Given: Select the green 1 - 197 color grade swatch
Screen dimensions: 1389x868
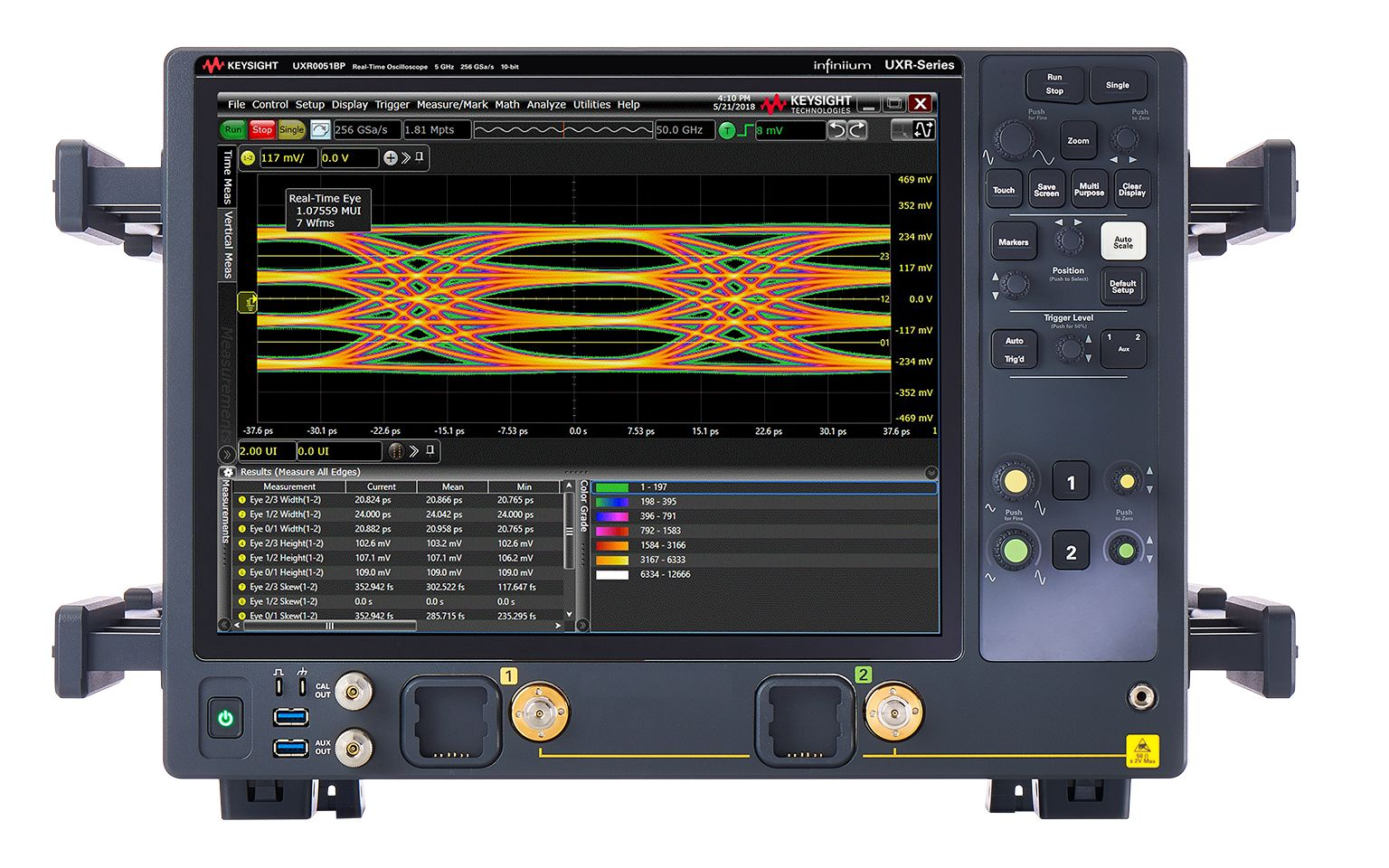Looking at the screenshot, I should 612,487.
